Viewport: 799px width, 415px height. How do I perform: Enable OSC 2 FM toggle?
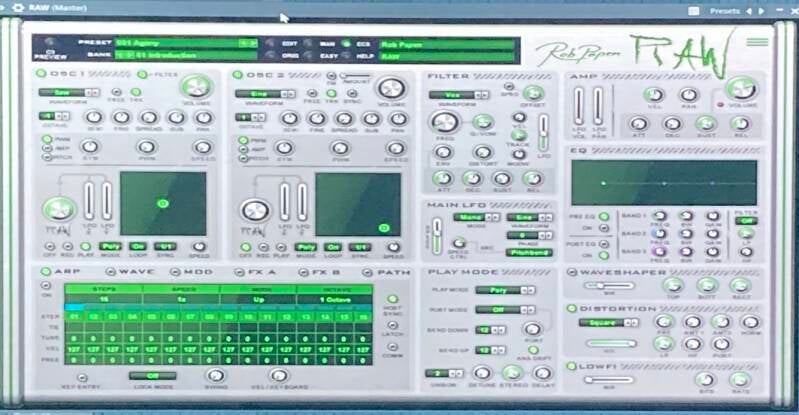click(331, 75)
